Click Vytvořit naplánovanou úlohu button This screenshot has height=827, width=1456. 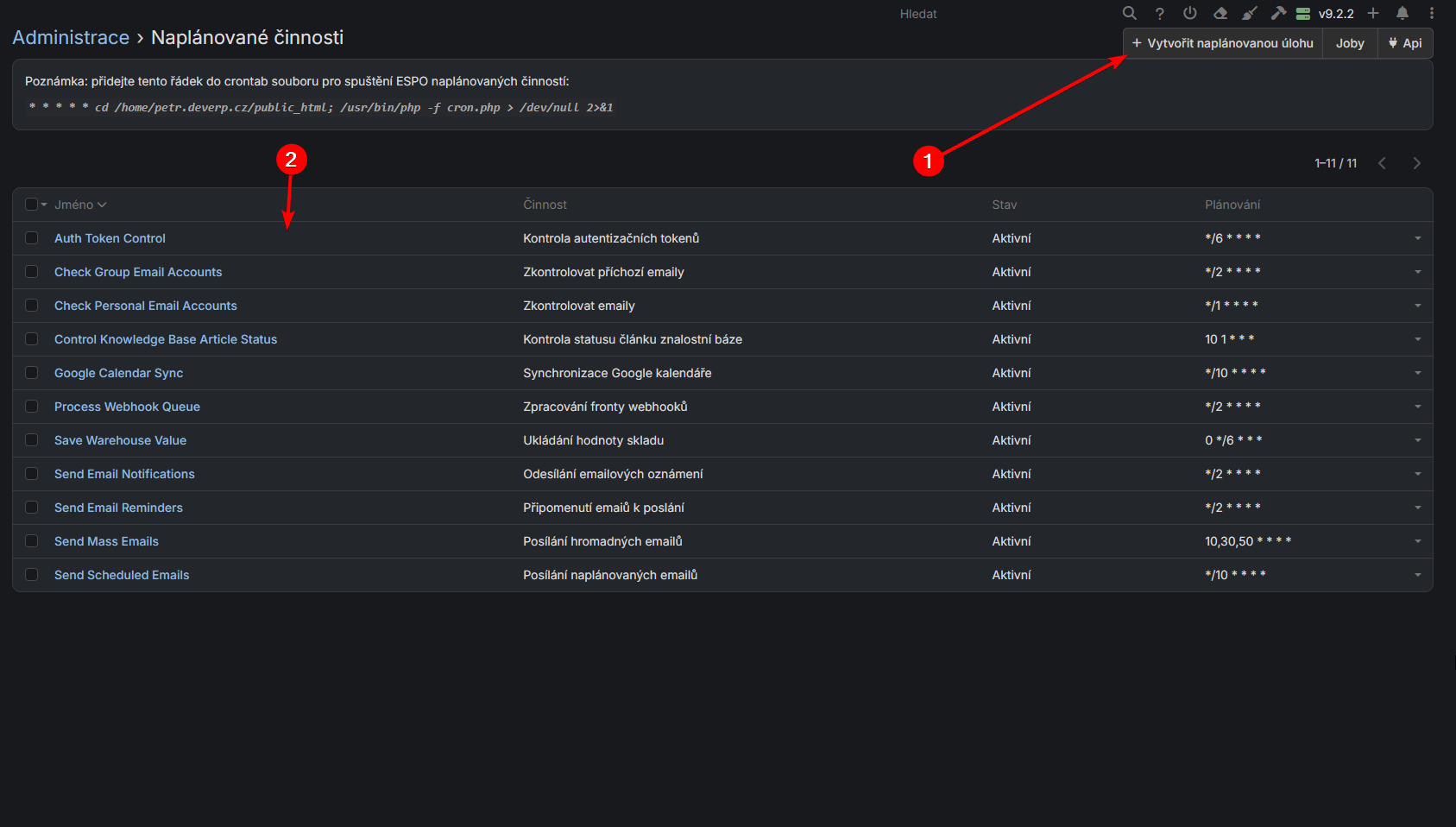(1222, 43)
